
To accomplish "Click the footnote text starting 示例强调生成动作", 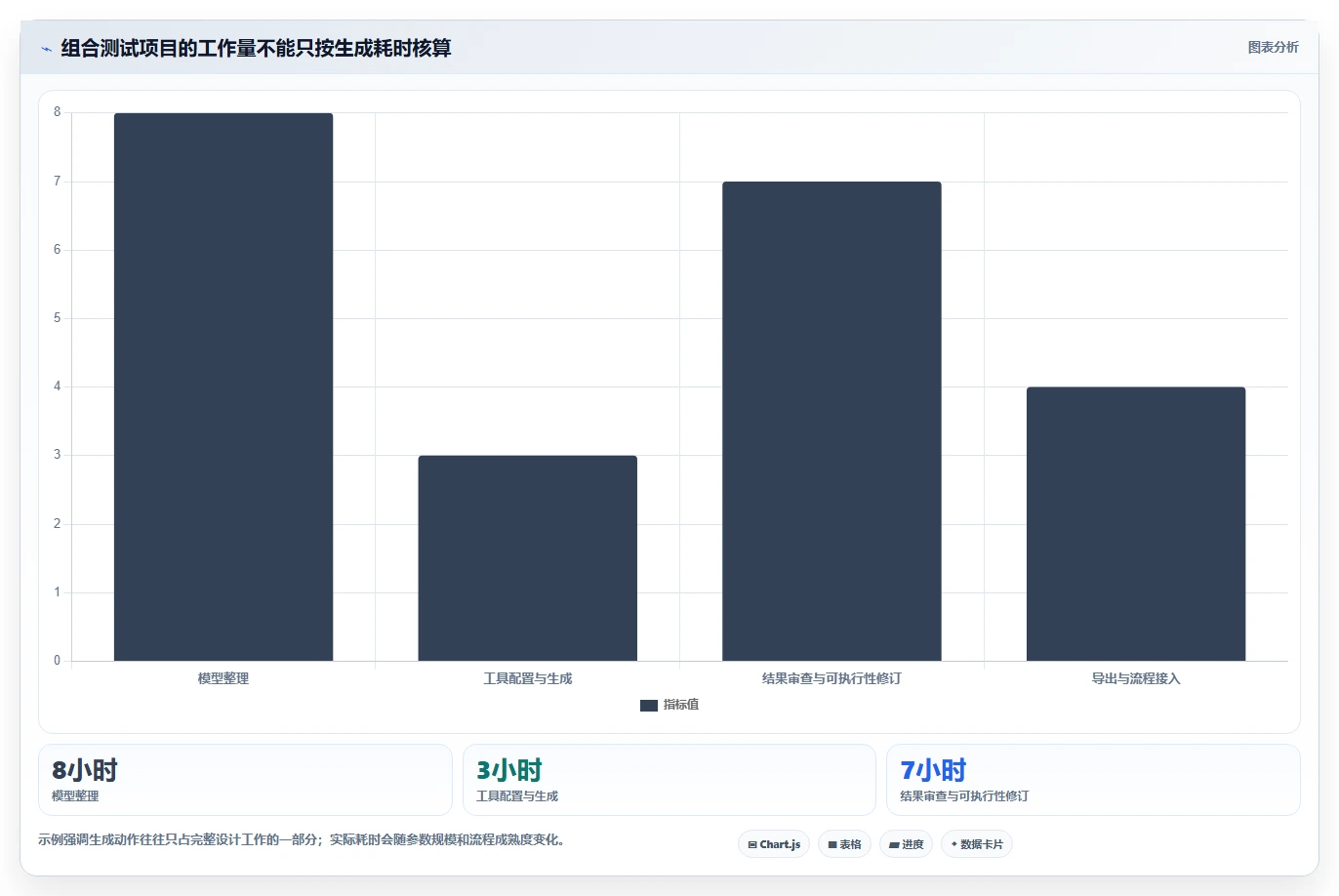I will (302, 839).
